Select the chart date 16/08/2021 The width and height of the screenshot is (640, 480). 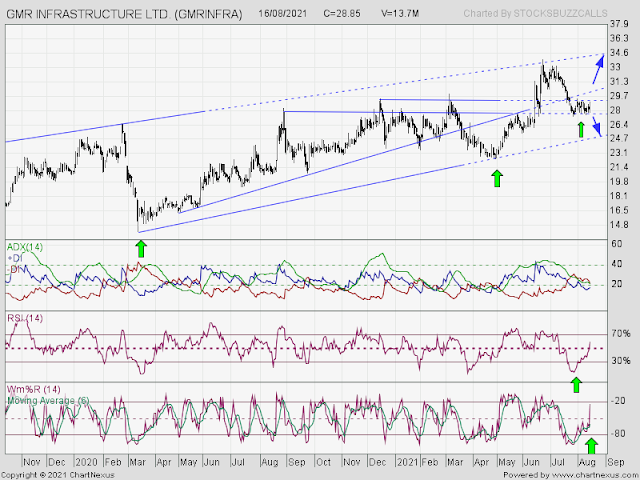tap(282, 13)
